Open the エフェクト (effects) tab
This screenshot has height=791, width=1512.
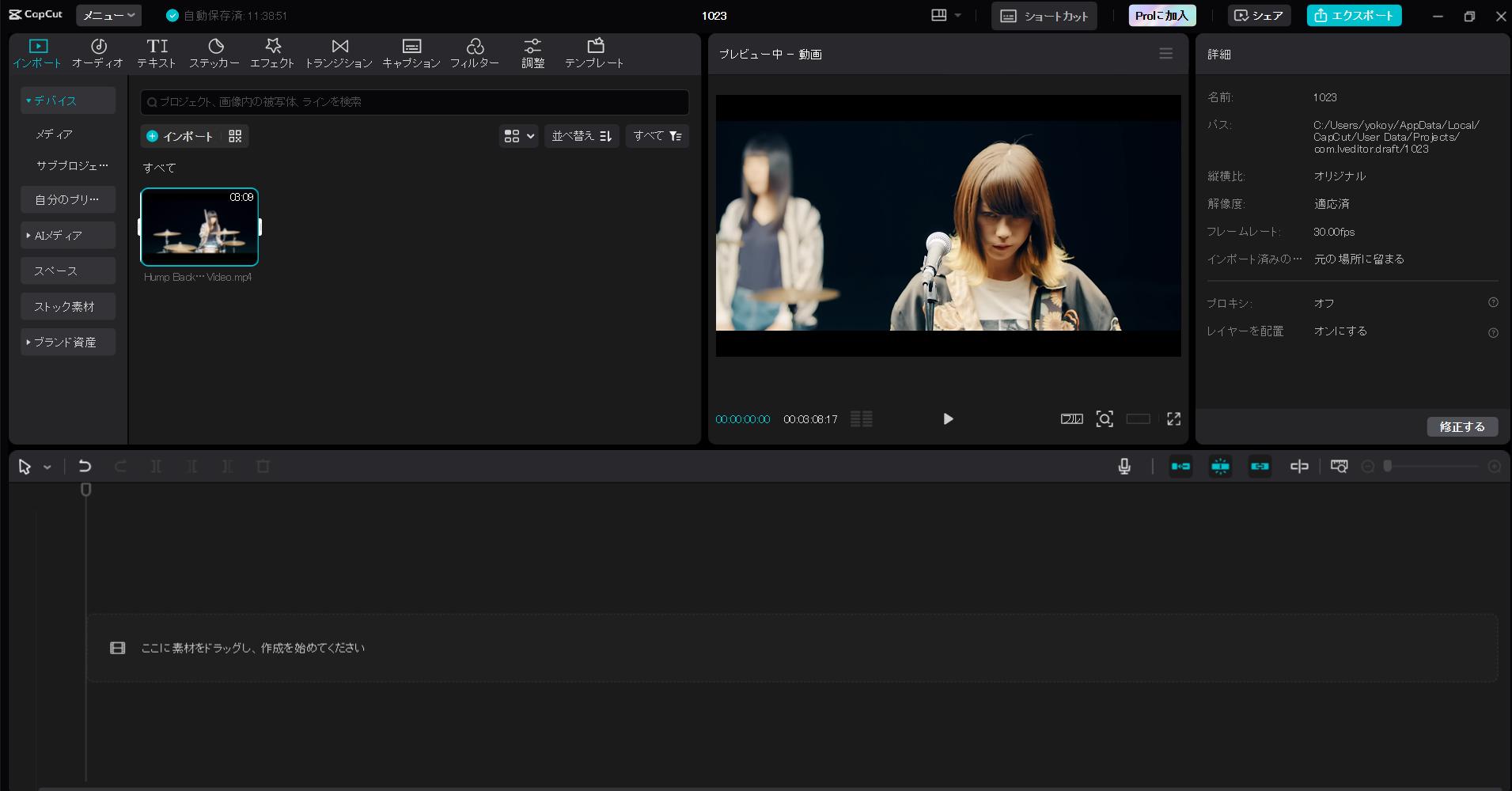pyautogui.click(x=272, y=53)
